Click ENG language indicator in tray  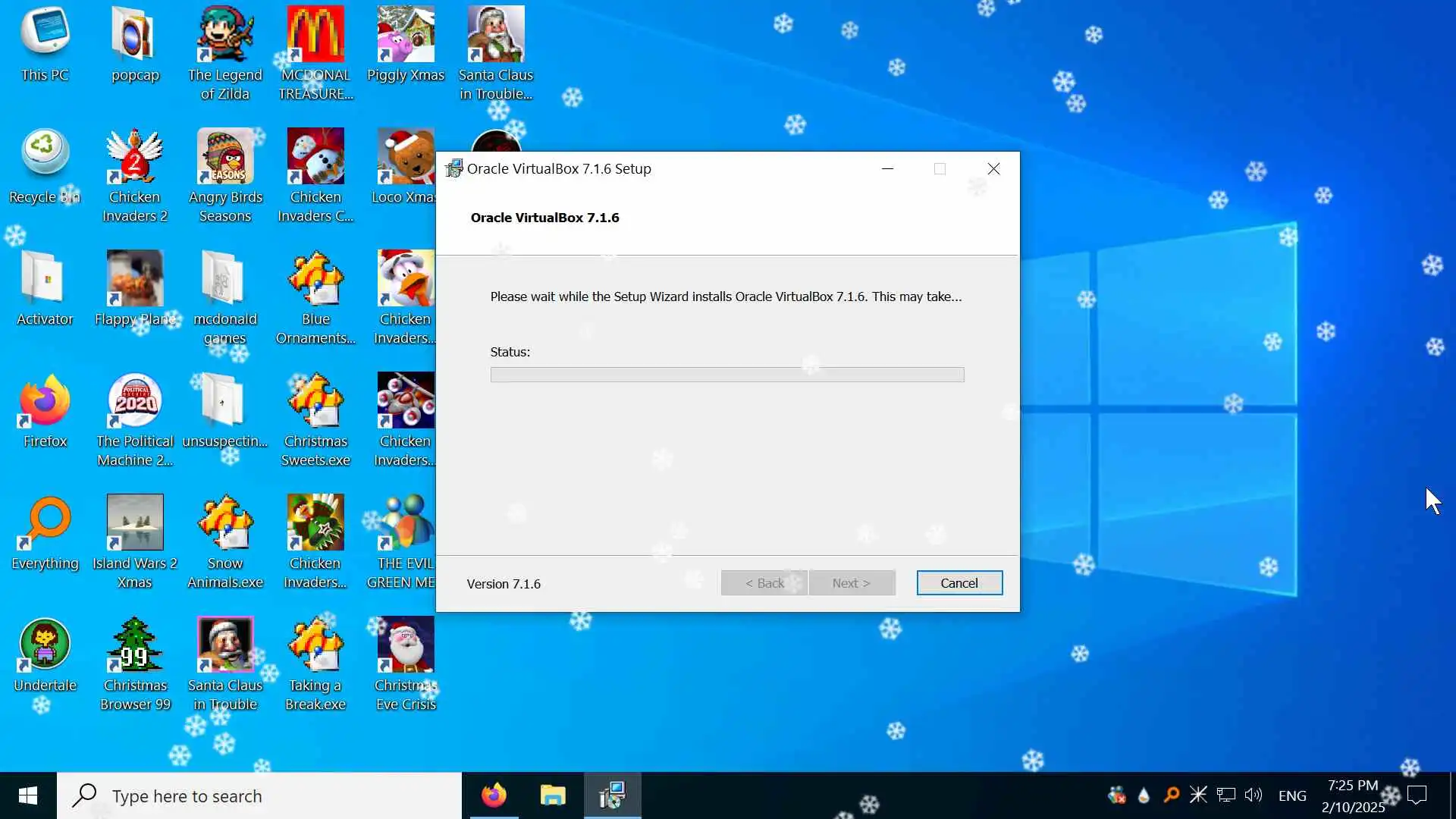coord(1292,795)
